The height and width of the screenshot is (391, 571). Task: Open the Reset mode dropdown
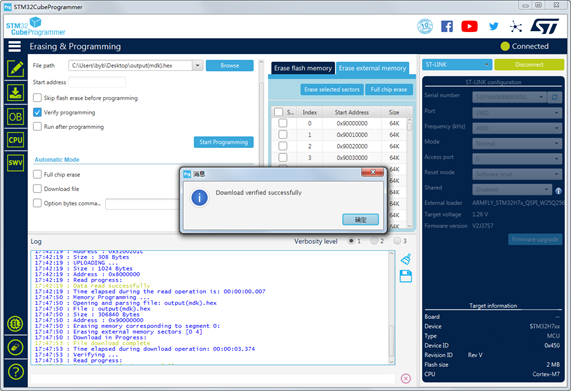click(x=517, y=174)
